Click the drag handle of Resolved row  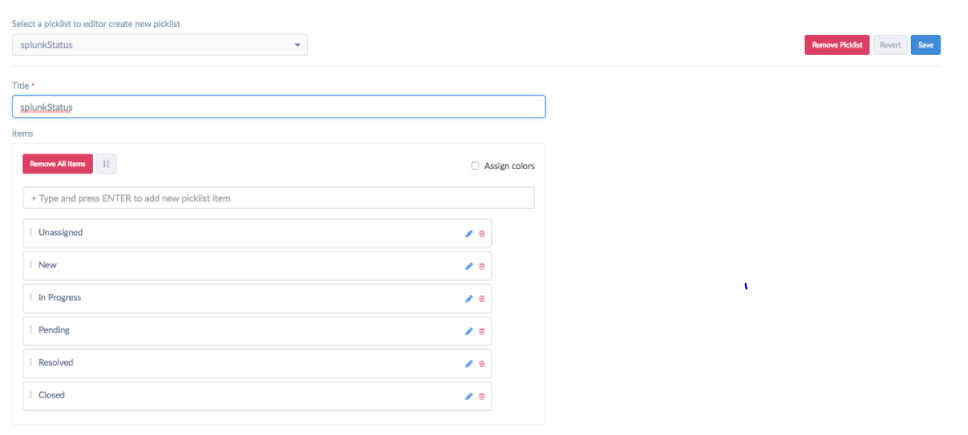coord(30,362)
